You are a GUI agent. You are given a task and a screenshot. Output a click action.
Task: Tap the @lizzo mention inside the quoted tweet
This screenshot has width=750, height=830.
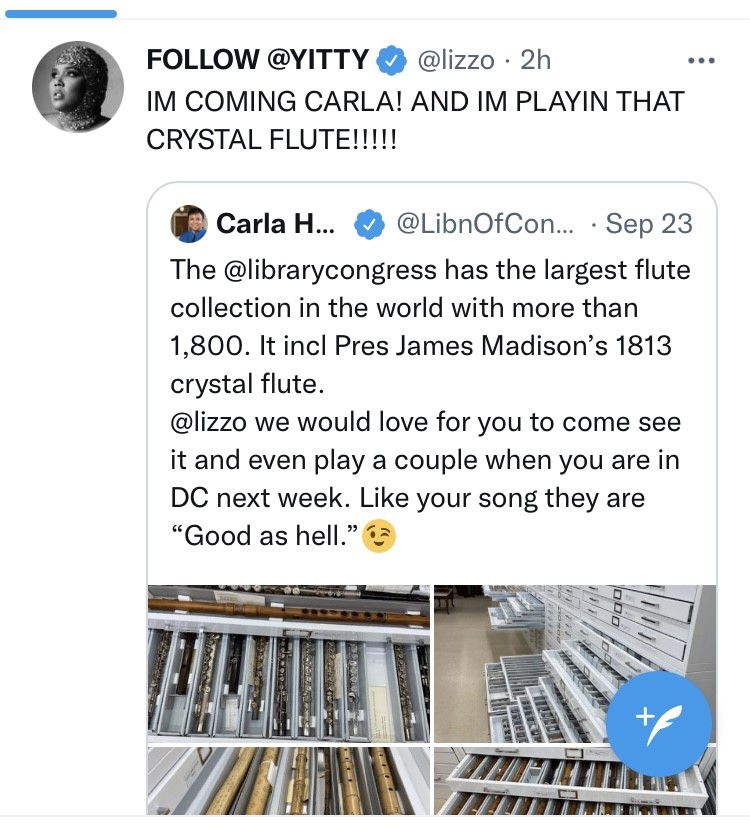(x=209, y=422)
